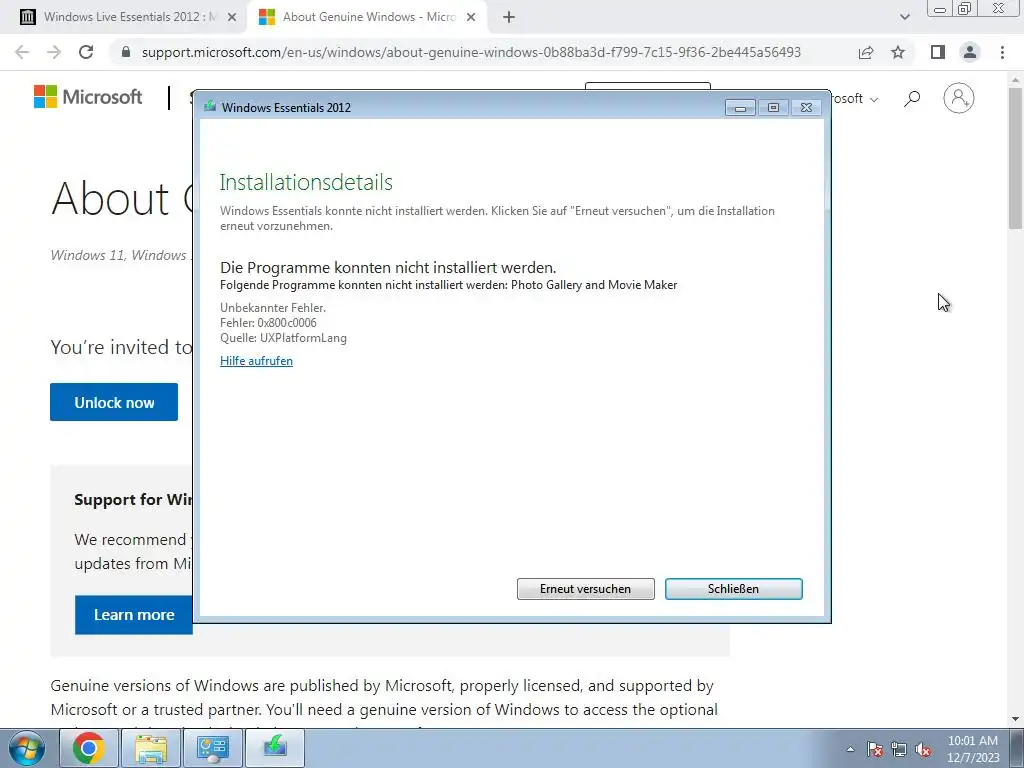Open the network tray icon
The image size is (1024, 768).
899,749
